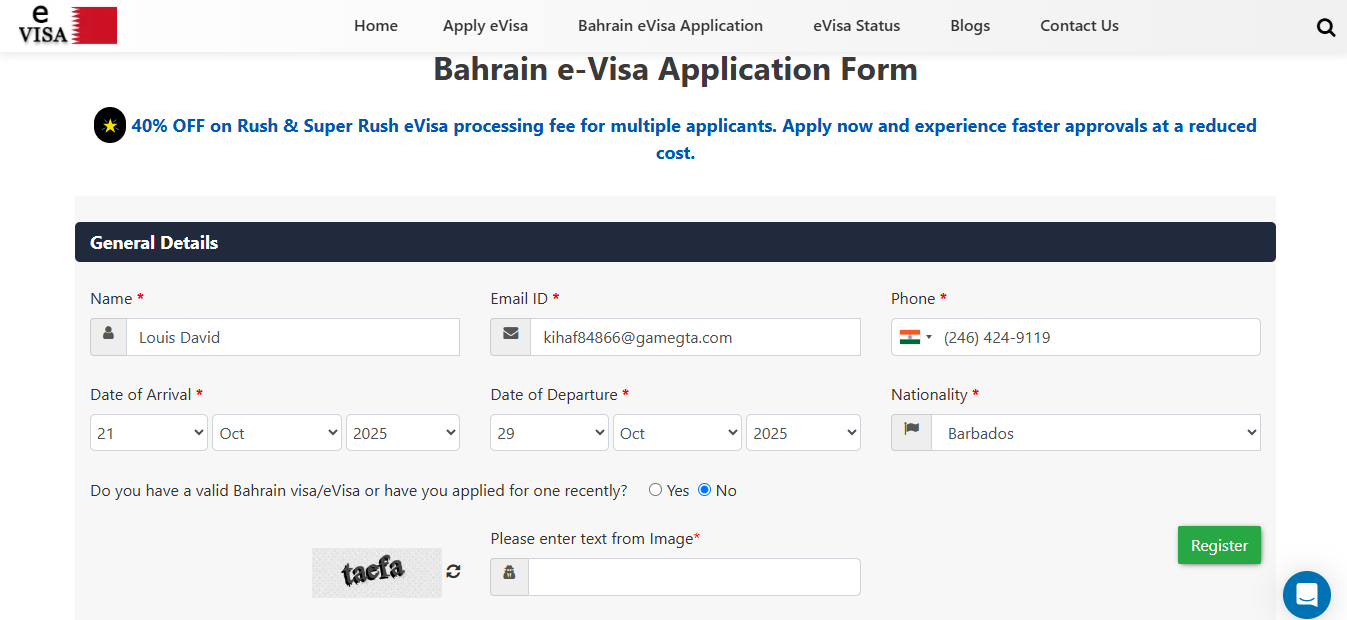The height and width of the screenshot is (620, 1347).
Task: Open the departure month dropdown
Action: [x=677, y=433]
